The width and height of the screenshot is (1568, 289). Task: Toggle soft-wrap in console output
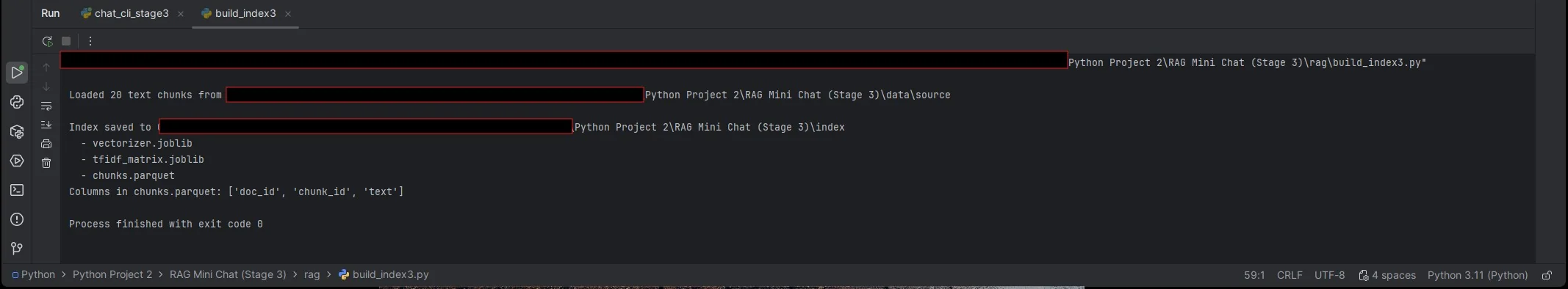(x=46, y=106)
